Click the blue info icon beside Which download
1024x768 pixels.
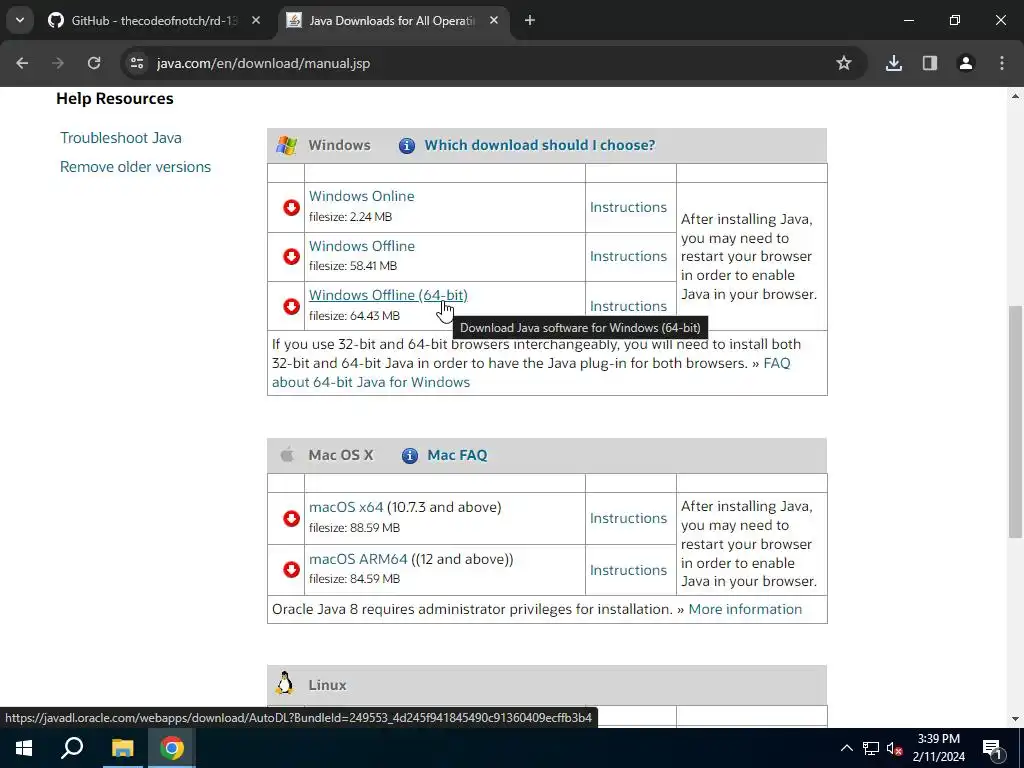point(407,146)
